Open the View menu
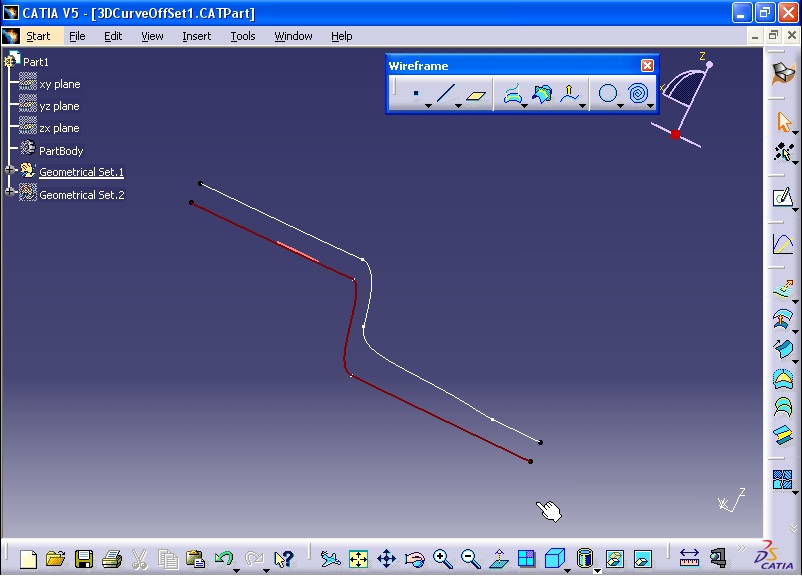This screenshot has width=802, height=583. (x=152, y=36)
